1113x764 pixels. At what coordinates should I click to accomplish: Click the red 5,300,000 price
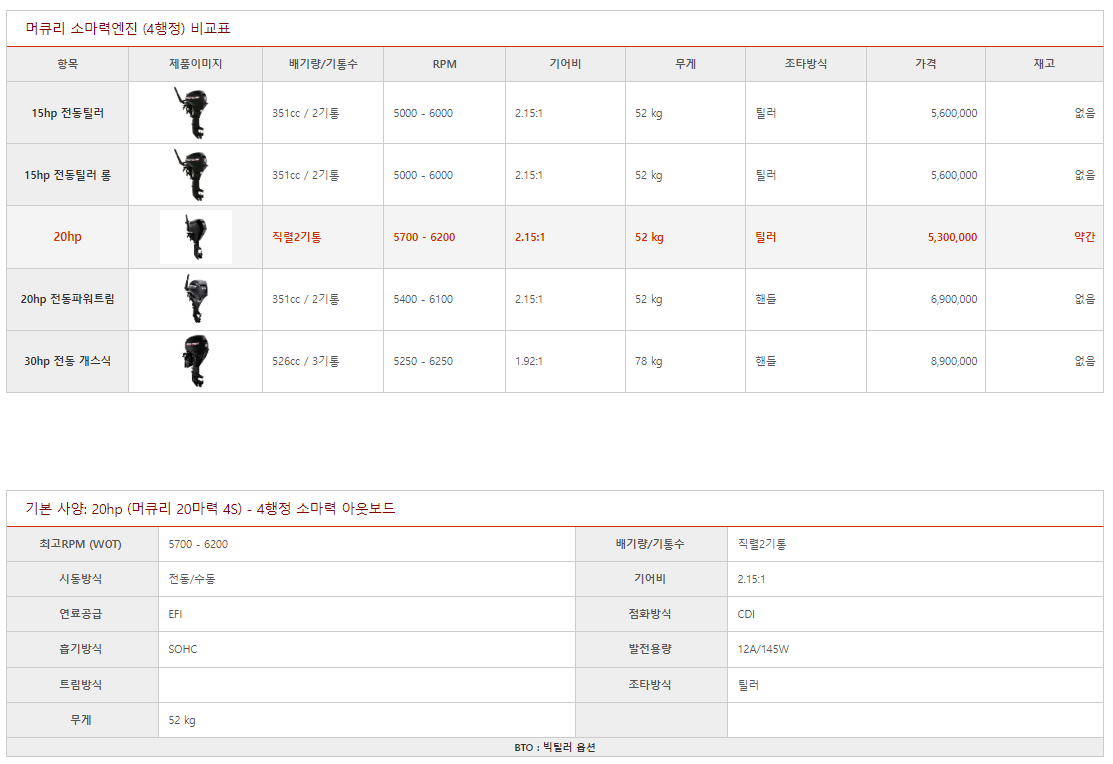(953, 237)
